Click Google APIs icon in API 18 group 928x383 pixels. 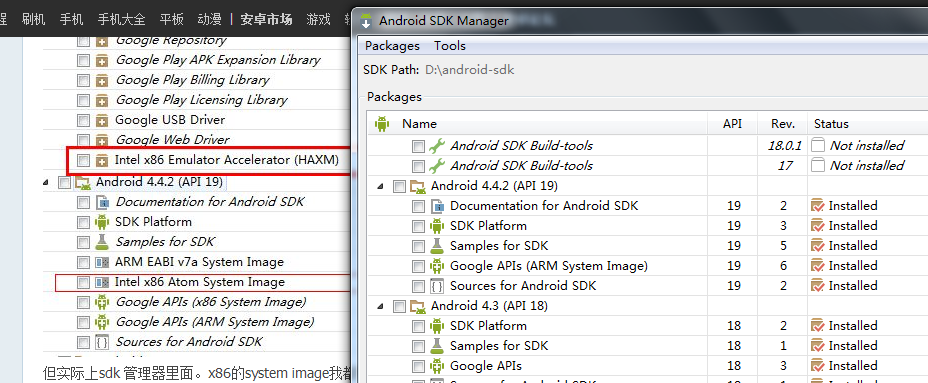coord(437,366)
